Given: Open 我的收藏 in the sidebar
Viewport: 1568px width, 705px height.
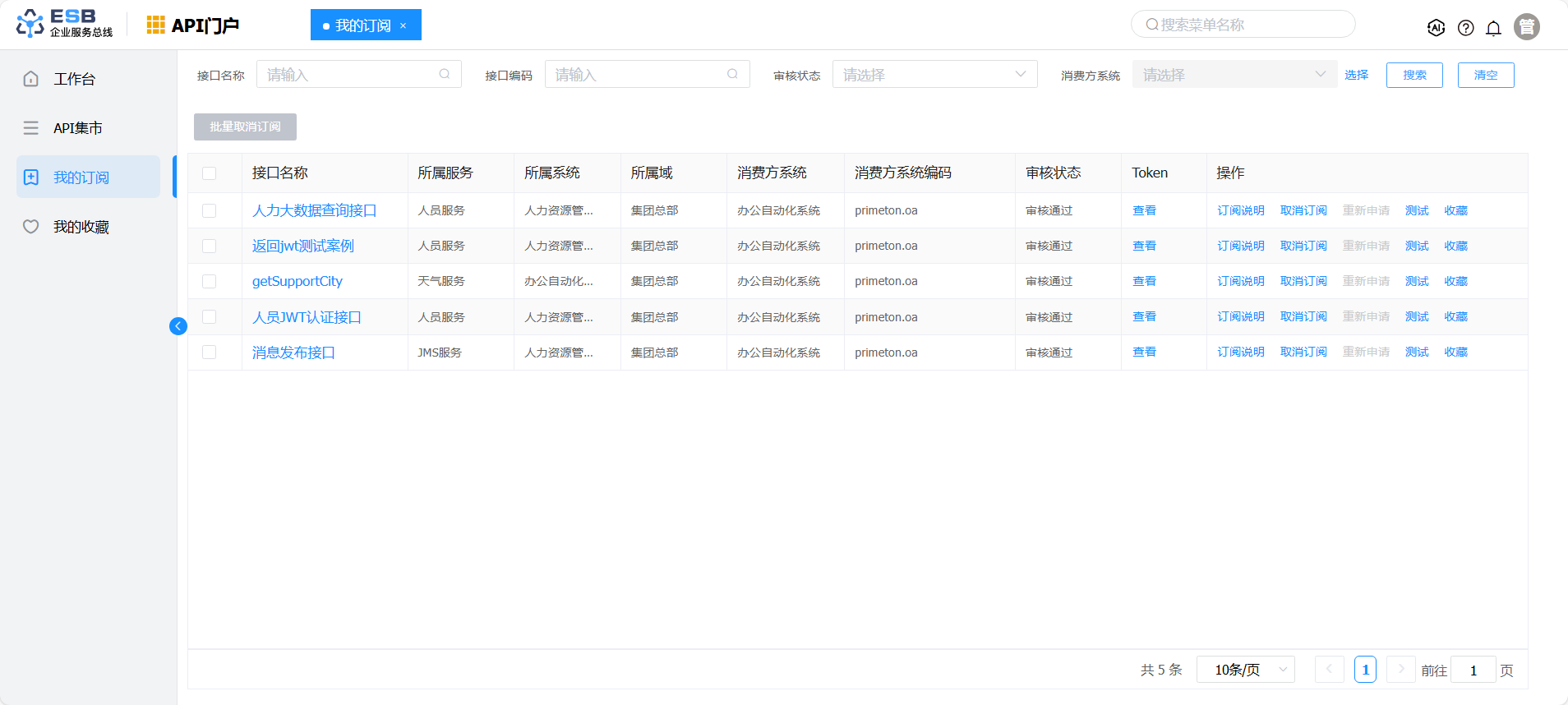Looking at the screenshot, I should (x=81, y=227).
